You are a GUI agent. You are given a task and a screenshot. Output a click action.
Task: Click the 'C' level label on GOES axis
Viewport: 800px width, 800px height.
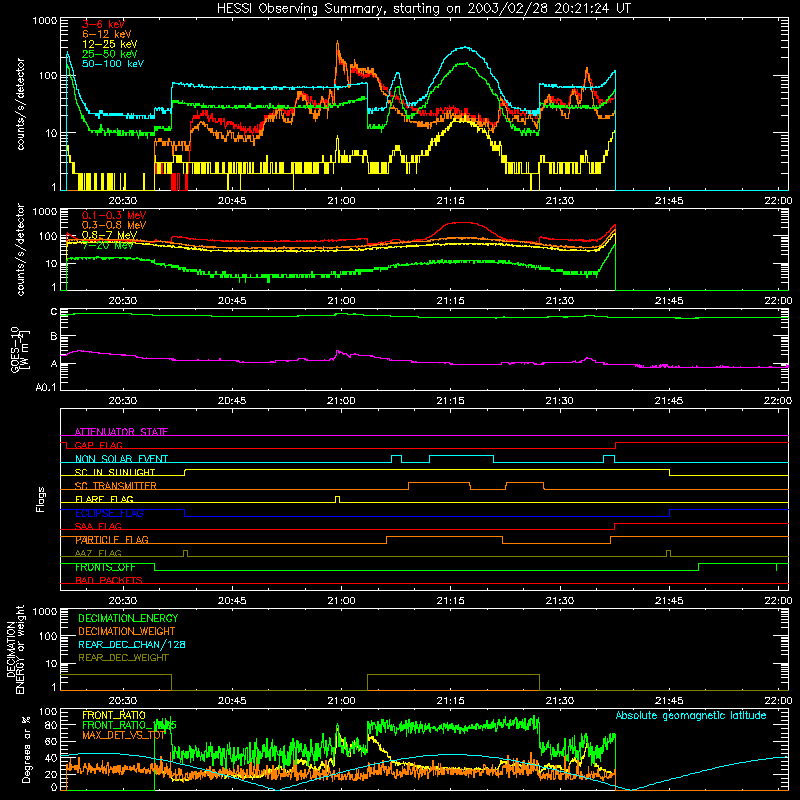tap(54, 312)
